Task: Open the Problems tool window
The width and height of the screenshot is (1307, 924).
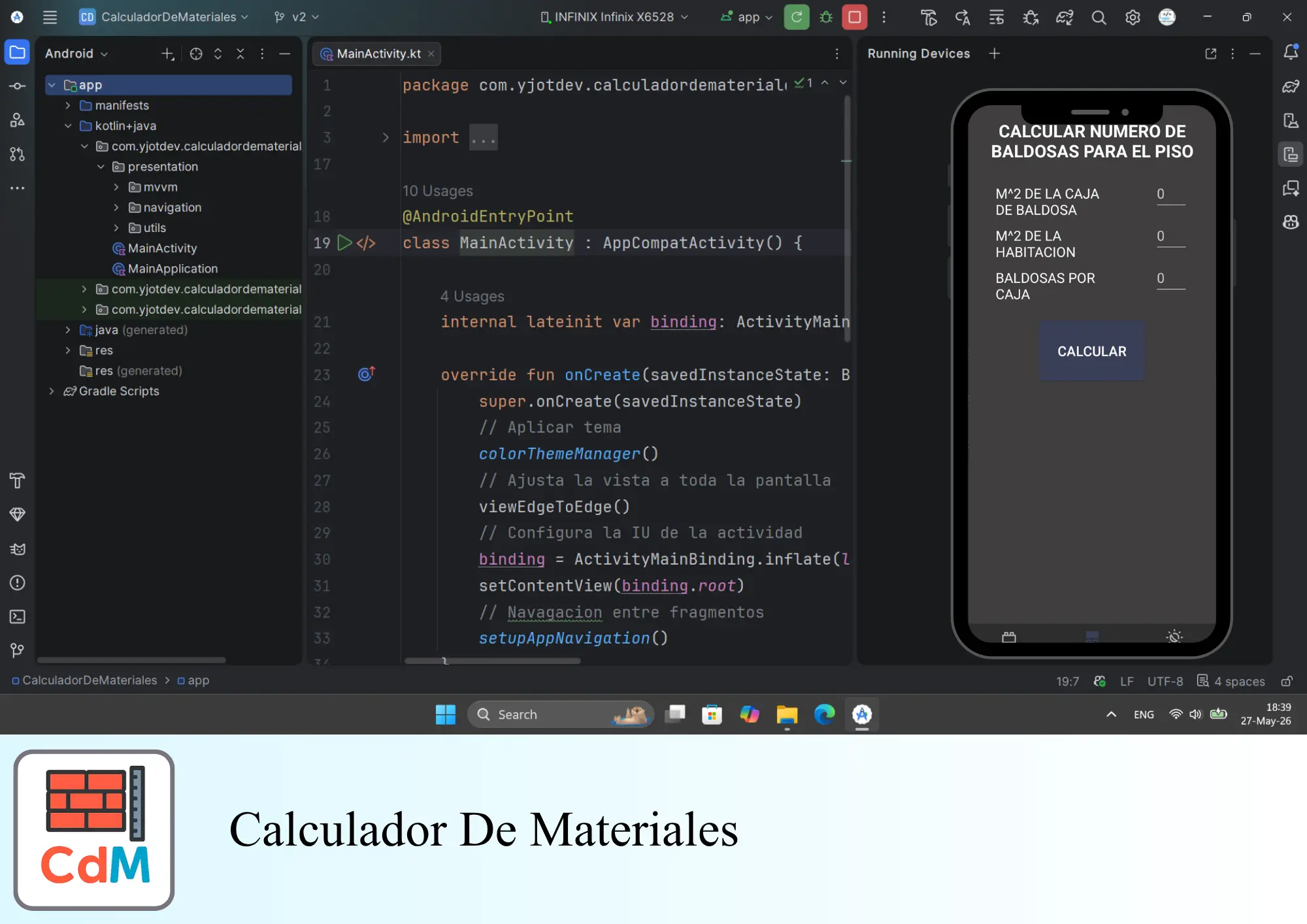Action: [x=18, y=583]
